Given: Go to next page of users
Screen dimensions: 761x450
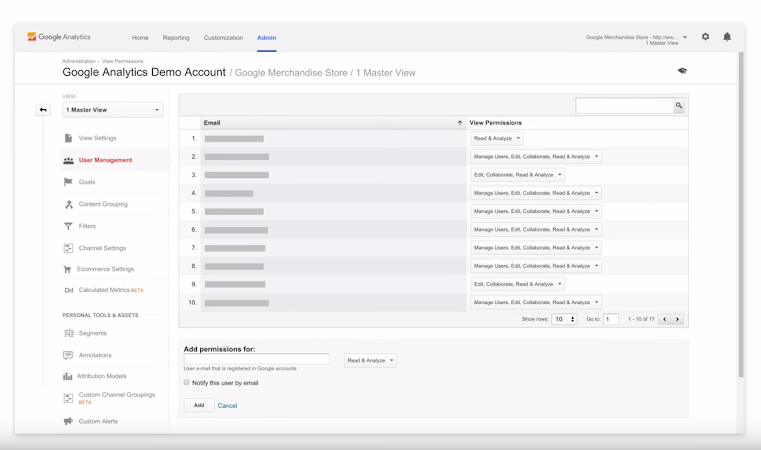Looking at the screenshot, I should tap(677, 319).
